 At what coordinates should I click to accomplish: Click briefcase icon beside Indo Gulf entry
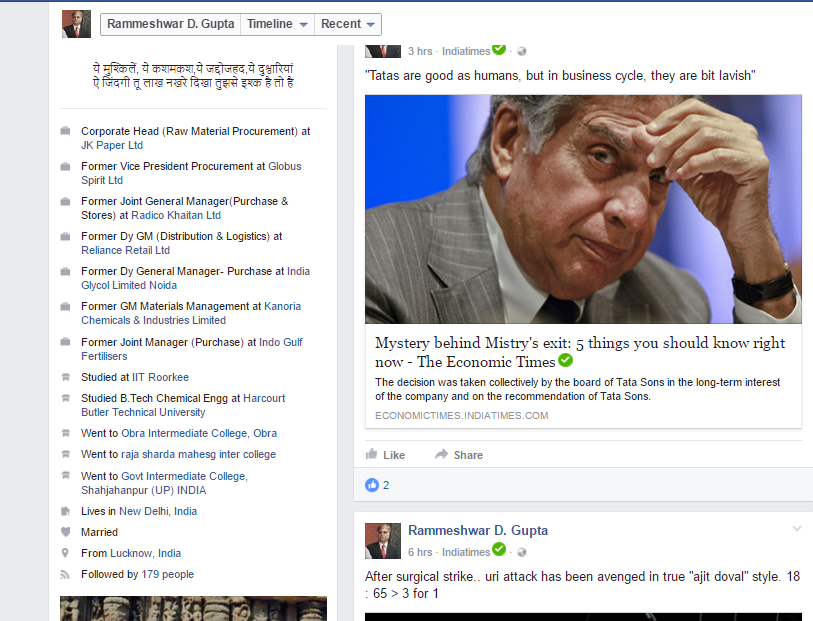point(65,342)
